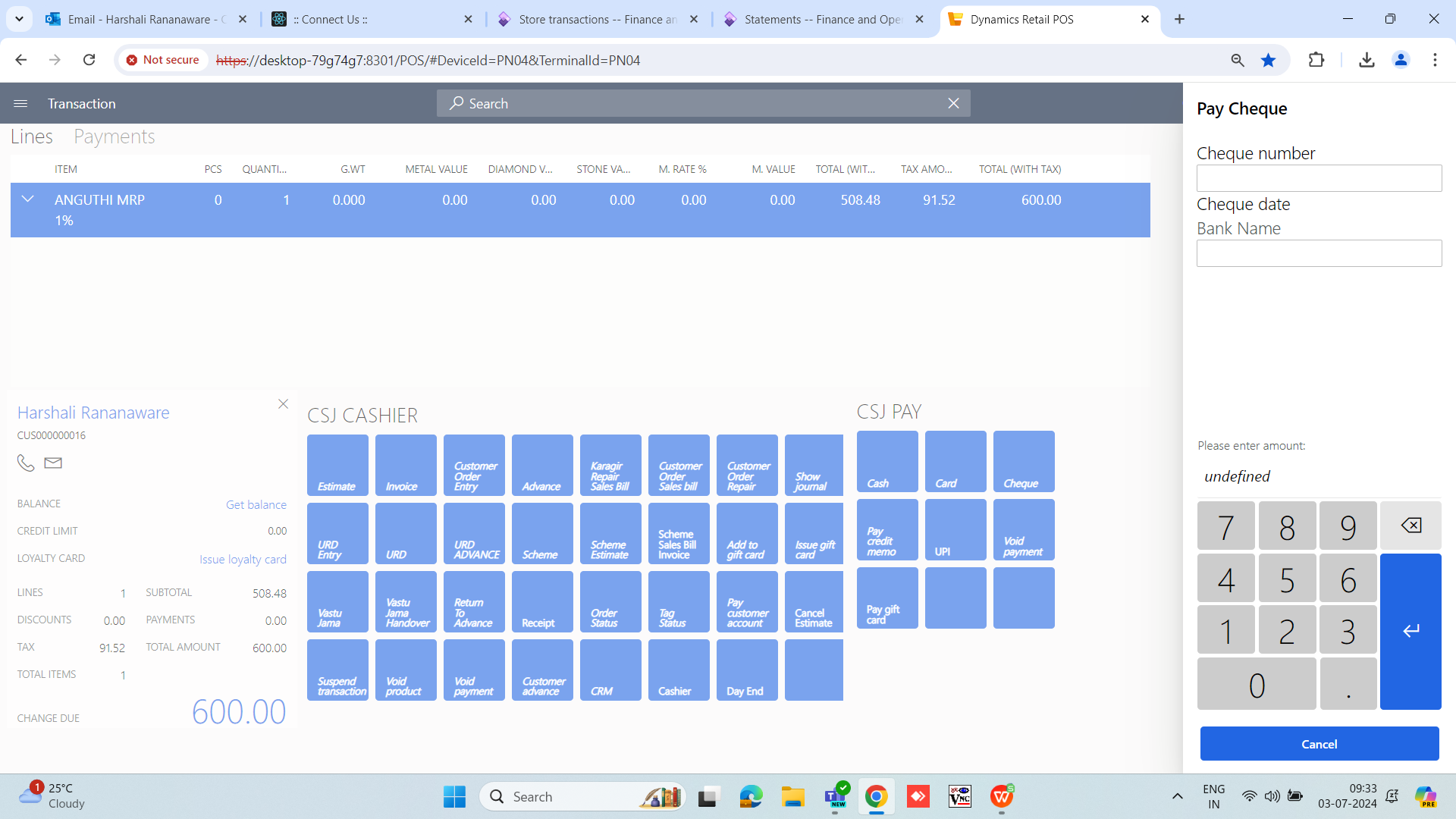Cancel the Pay Cheque dialog
The height and width of the screenshot is (819, 1456).
(1319, 744)
